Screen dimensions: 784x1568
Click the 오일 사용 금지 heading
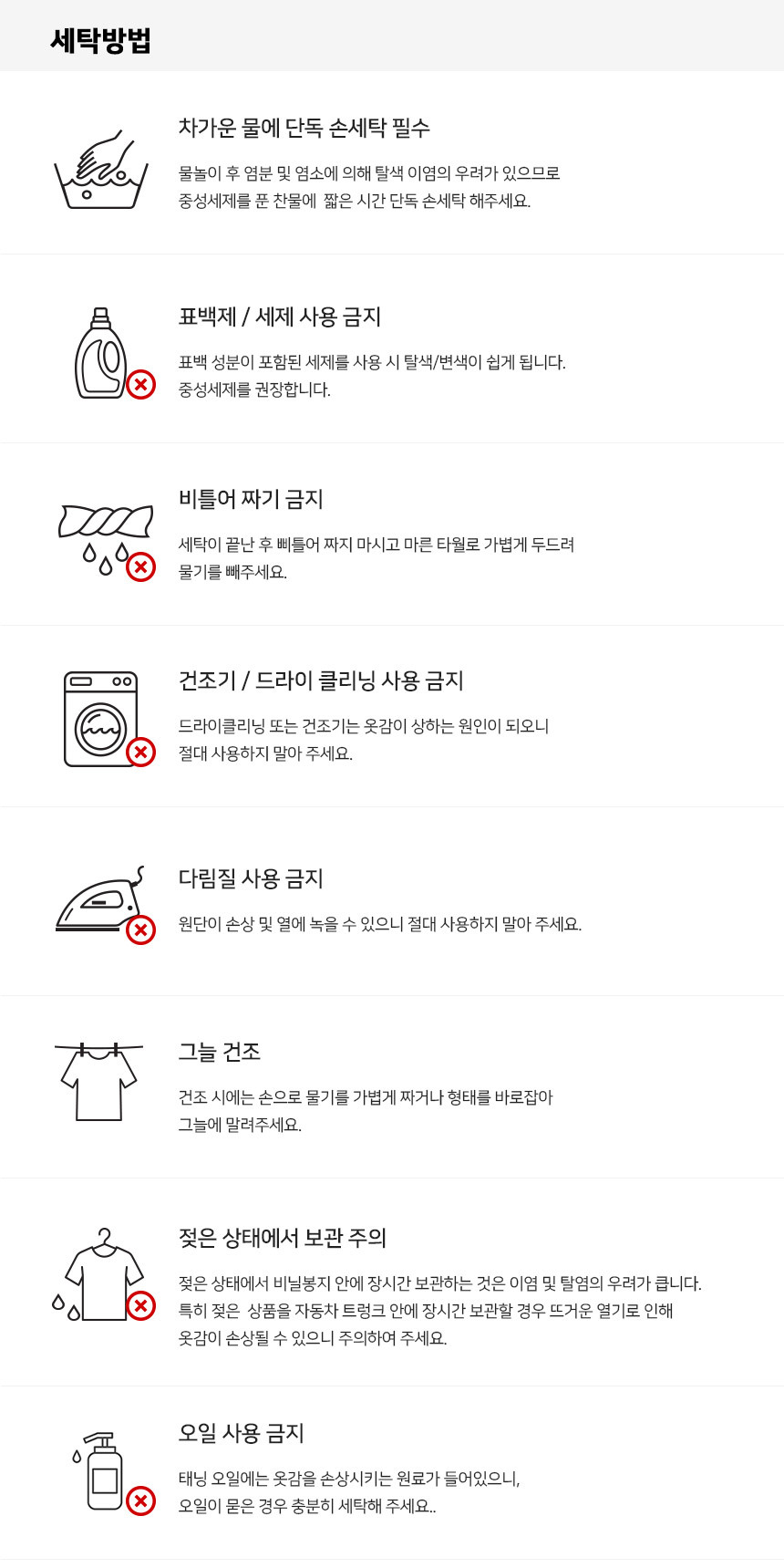point(241,1433)
